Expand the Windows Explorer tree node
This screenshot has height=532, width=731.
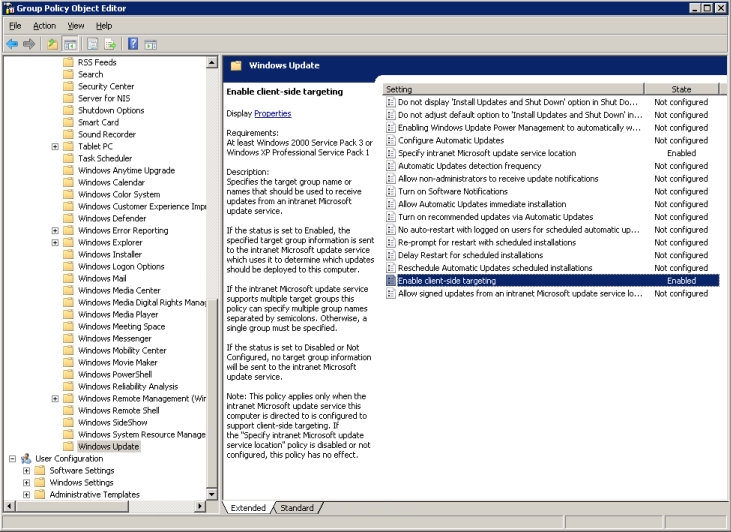click(x=55, y=243)
